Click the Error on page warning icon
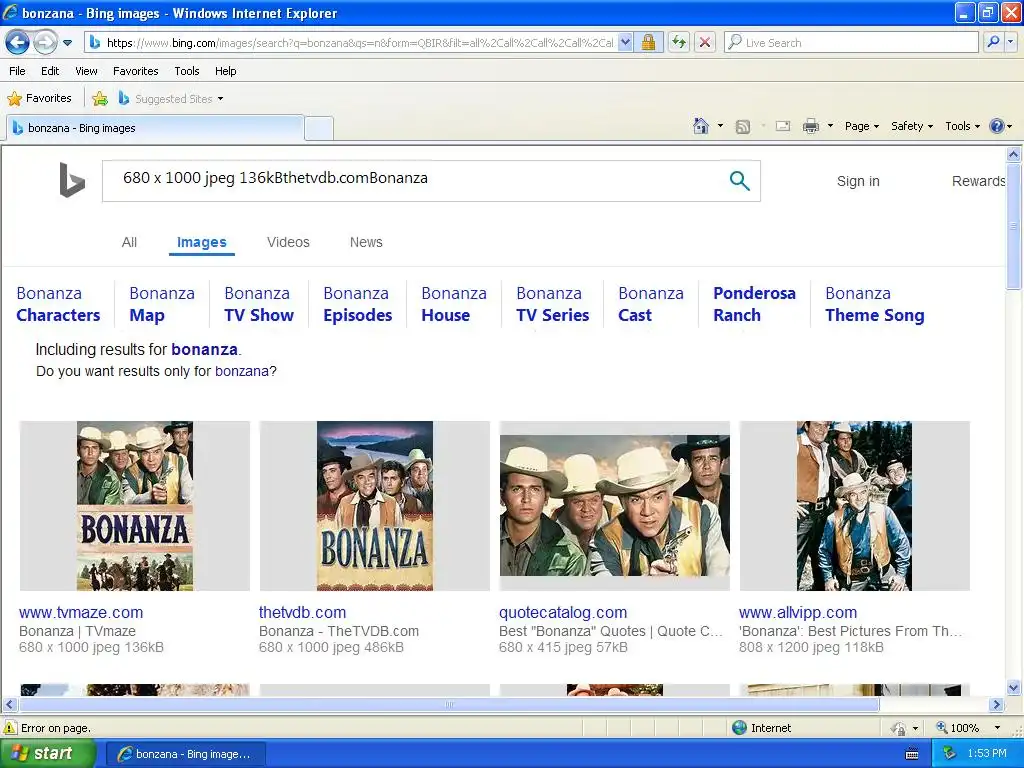The image size is (1024, 768). (x=10, y=728)
